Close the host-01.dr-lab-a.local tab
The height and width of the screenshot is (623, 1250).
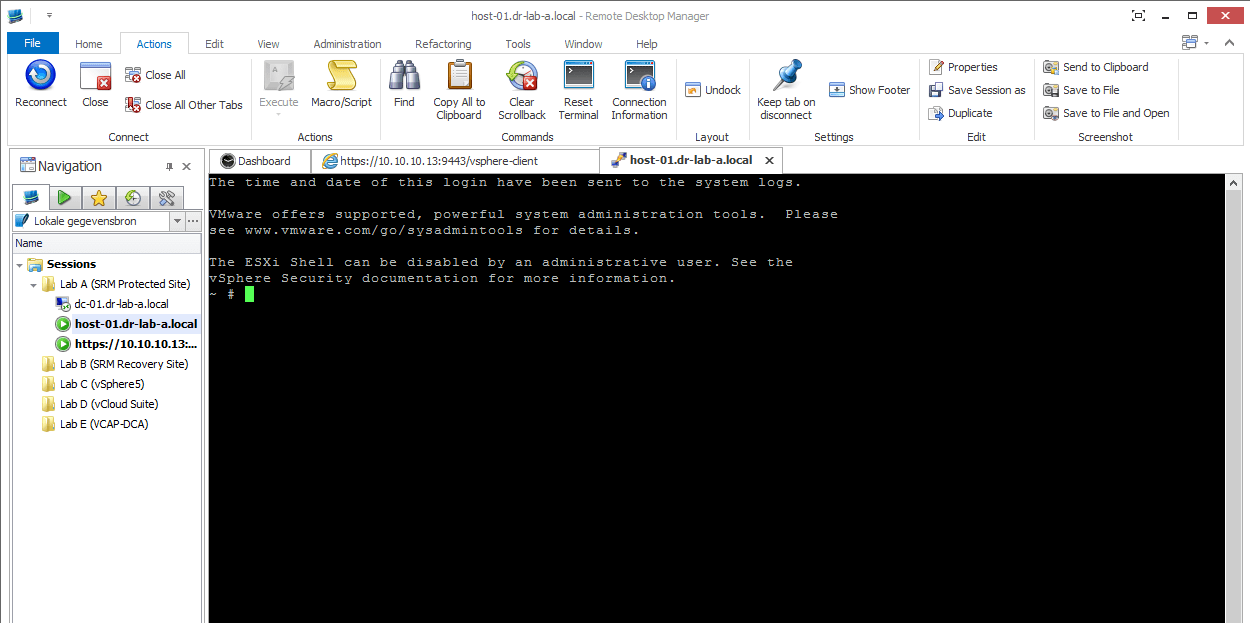pyautogui.click(x=769, y=160)
